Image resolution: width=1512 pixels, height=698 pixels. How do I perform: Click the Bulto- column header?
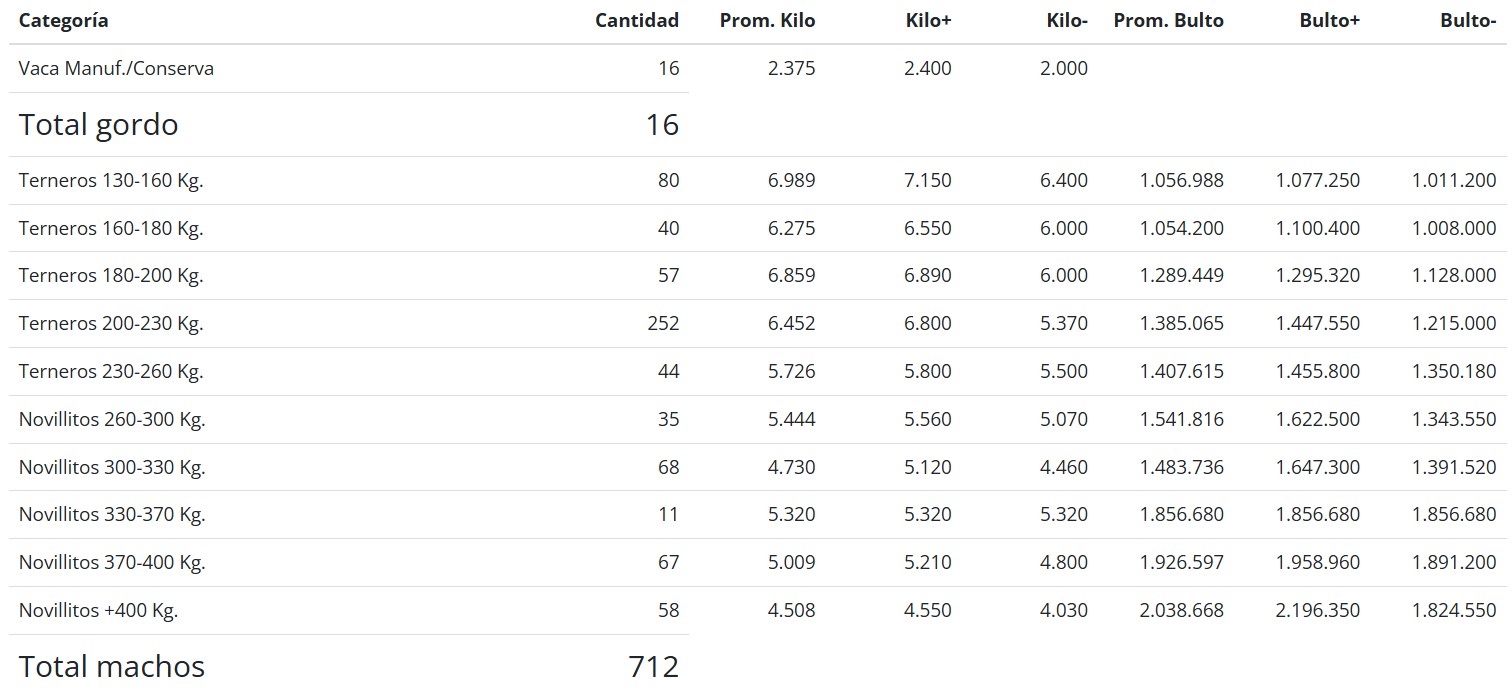click(x=1467, y=21)
